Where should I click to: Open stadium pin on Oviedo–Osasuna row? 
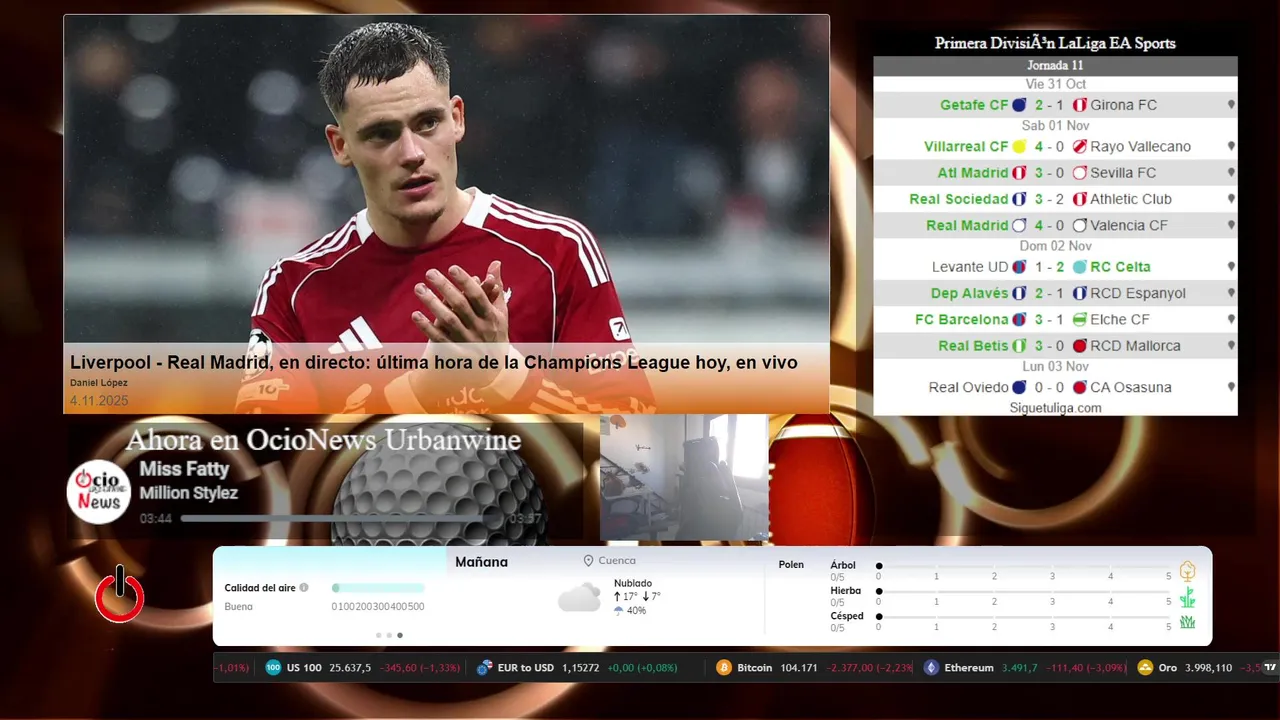click(1231, 387)
